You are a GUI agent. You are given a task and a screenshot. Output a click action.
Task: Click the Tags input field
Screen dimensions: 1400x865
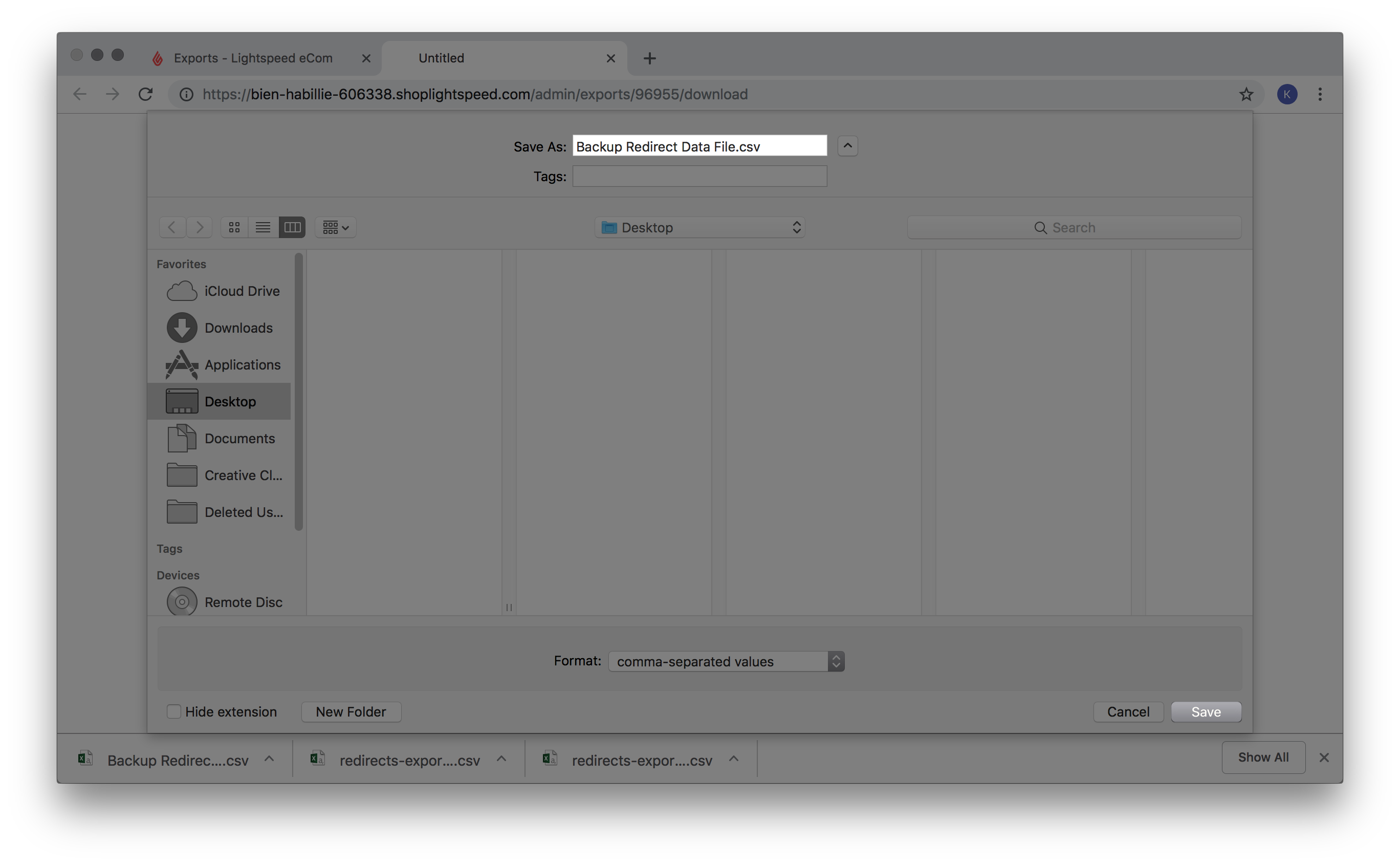coord(700,175)
